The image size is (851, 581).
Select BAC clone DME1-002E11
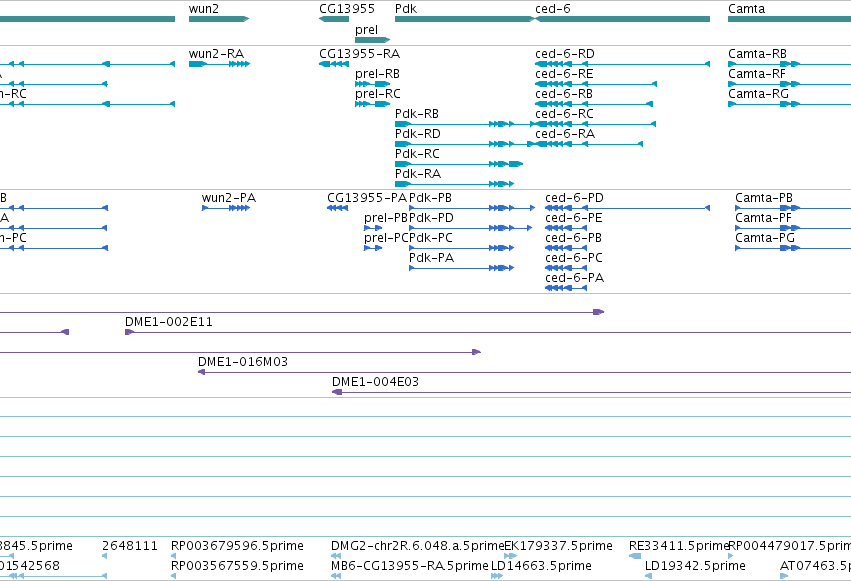coord(488,333)
